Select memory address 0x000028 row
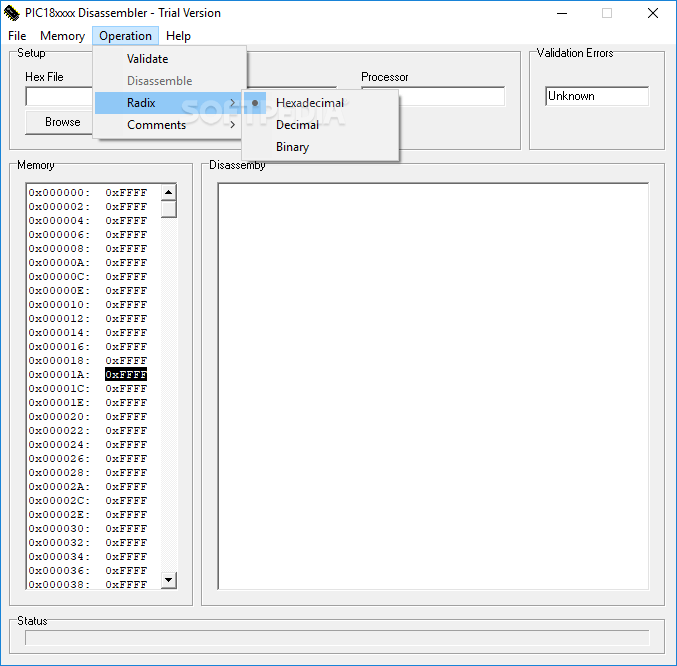 click(x=88, y=473)
